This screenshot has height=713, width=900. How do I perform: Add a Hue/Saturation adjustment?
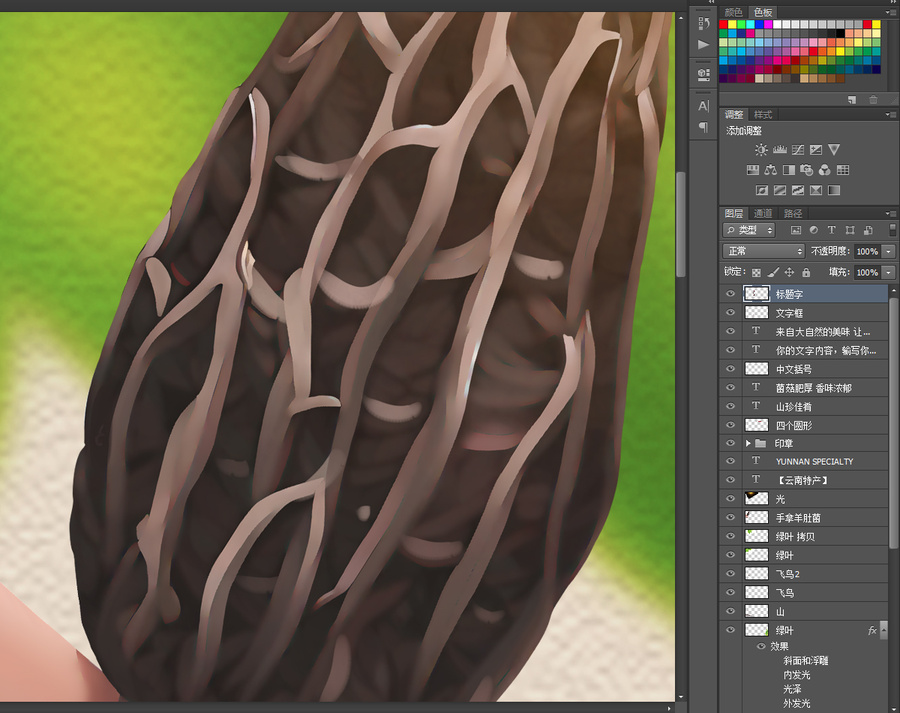pos(752,170)
